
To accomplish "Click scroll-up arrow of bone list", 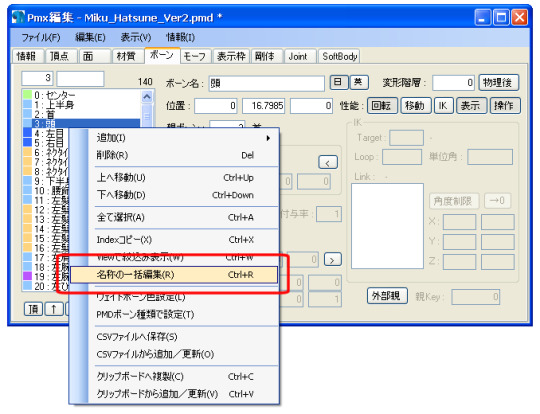I will [147, 97].
